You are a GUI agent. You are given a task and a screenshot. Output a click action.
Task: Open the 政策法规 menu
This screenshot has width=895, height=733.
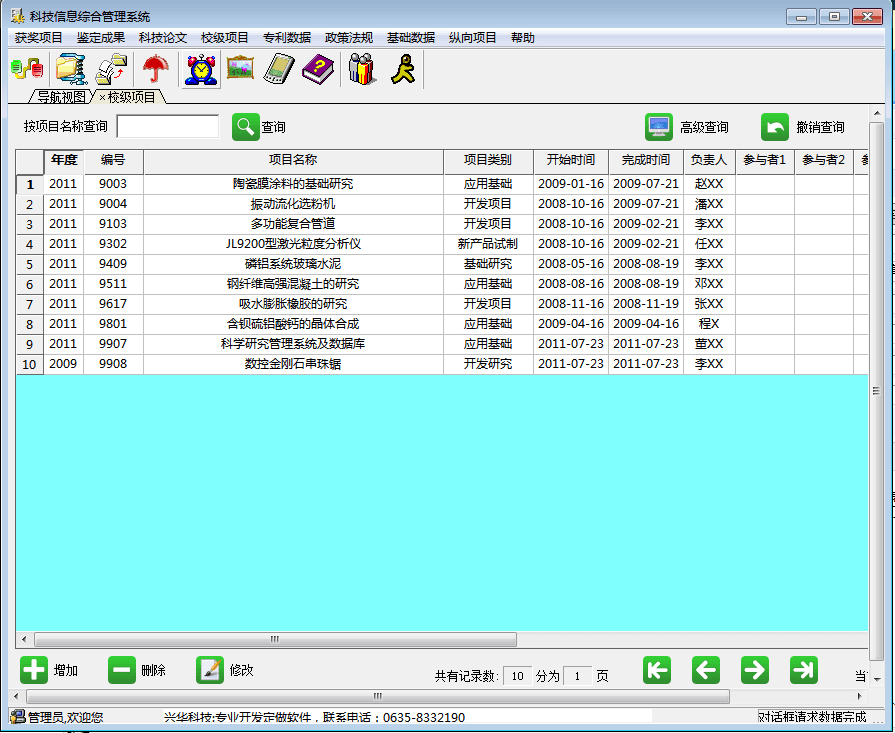pyautogui.click(x=349, y=38)
